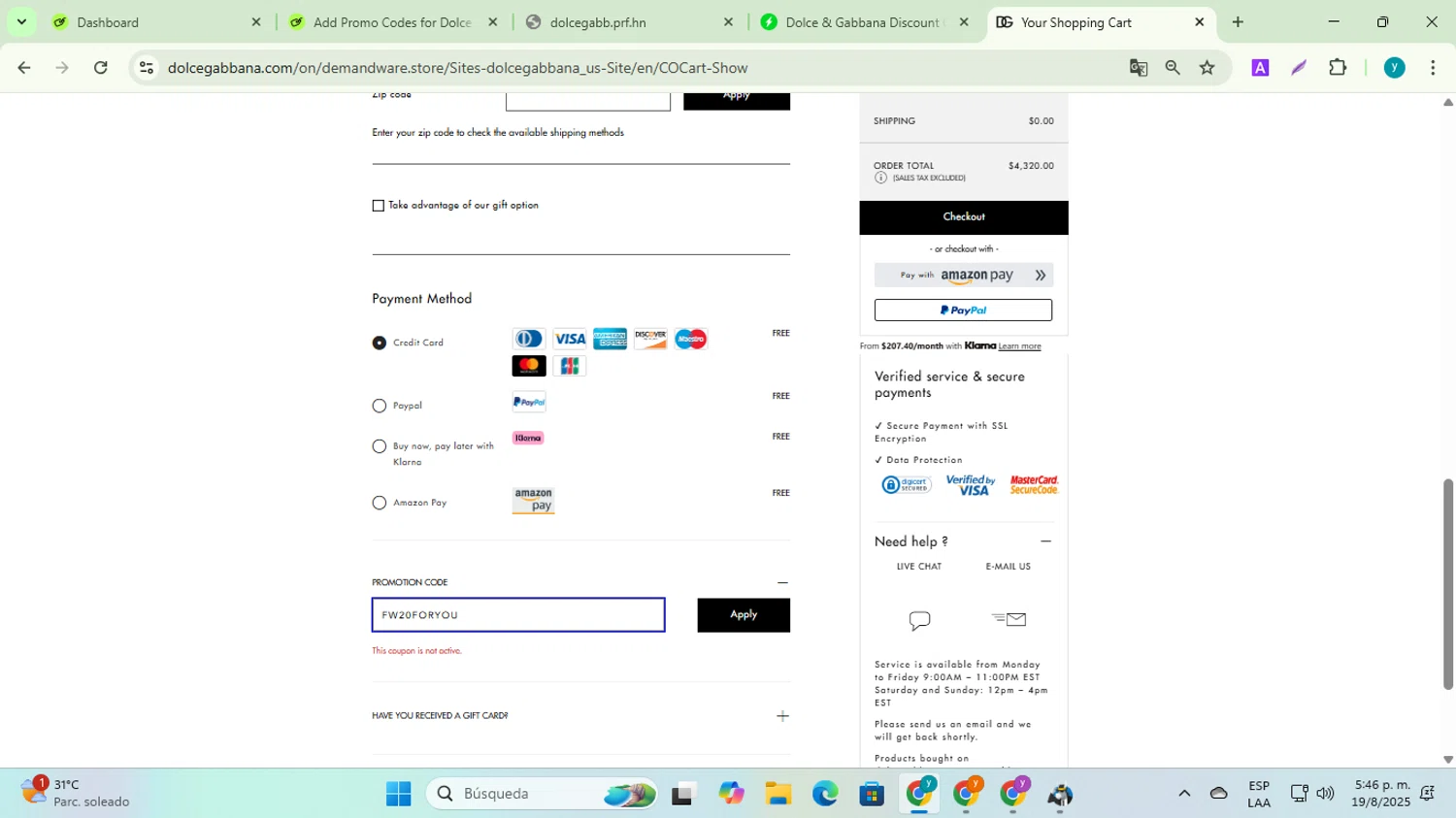Click the JCB card icon
1456x818 pixels.
(x=570, y=366)
